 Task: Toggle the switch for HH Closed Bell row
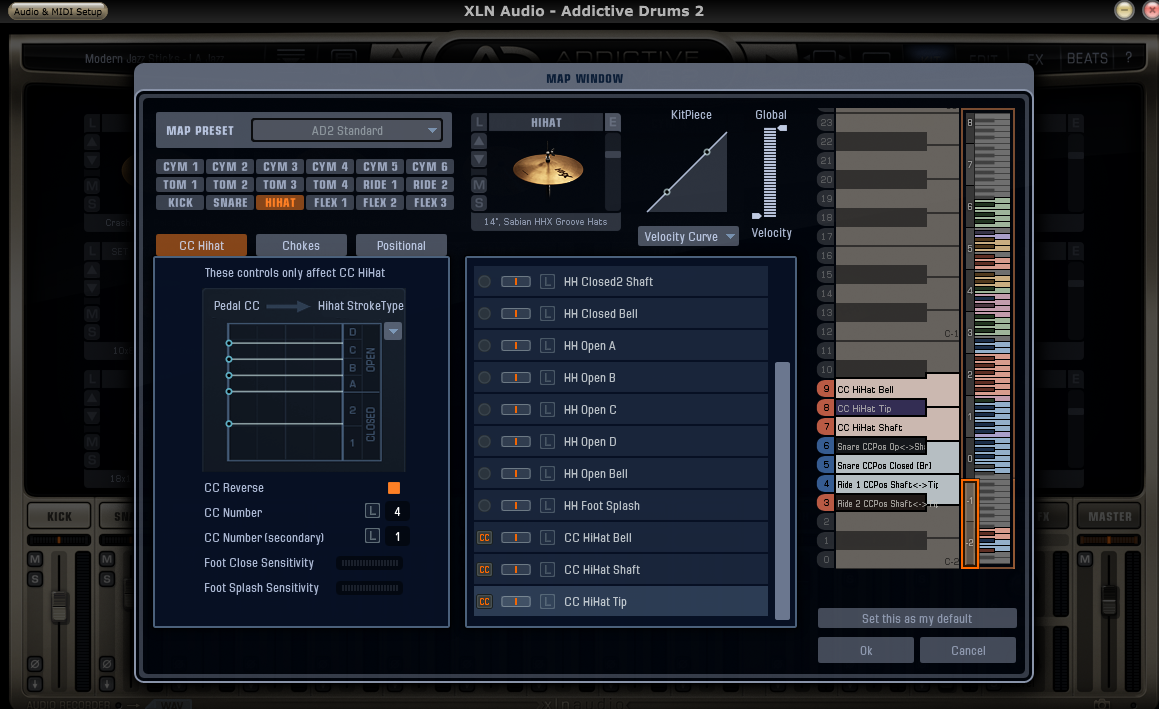pos(515,313)
